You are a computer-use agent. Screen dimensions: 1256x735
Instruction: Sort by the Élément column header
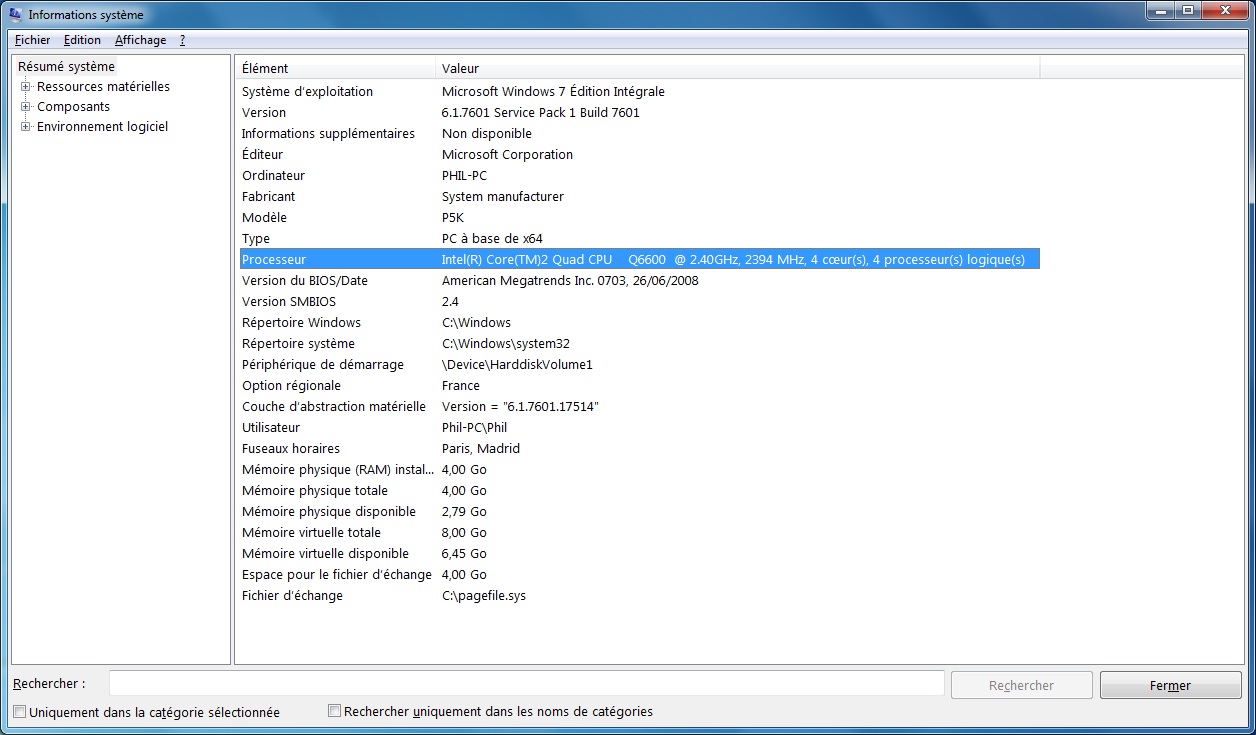337,68
